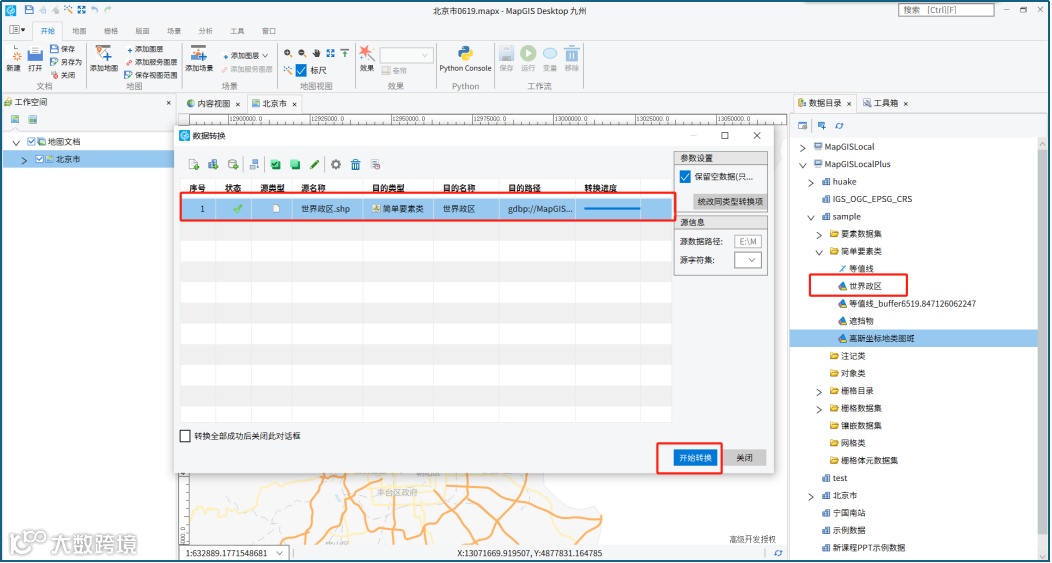Click the 关闭 close document ribbon button
This screenshot has width=1052, height=563.
[64, 75]
